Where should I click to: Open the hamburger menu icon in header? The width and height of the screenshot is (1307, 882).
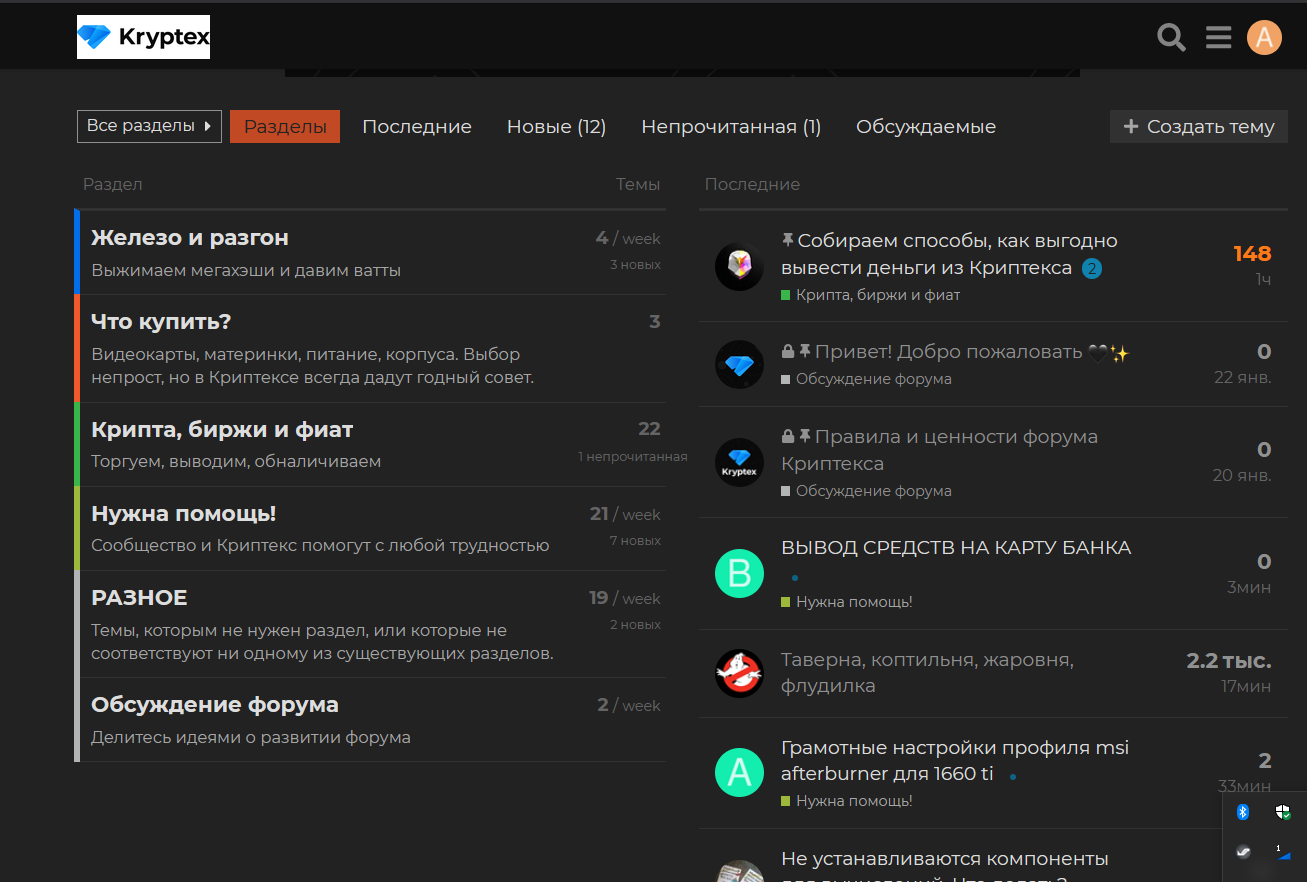(1218, 38)
